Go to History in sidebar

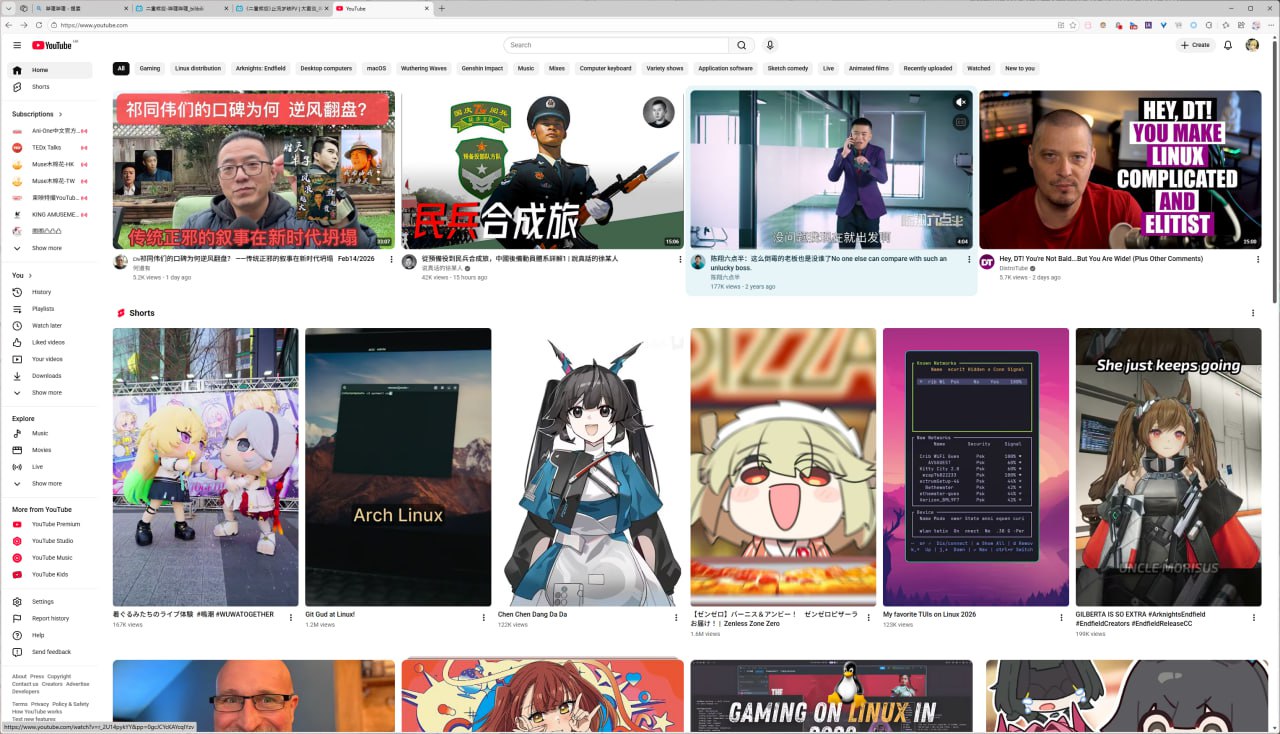pyautogui.click(x=41, y=292)
